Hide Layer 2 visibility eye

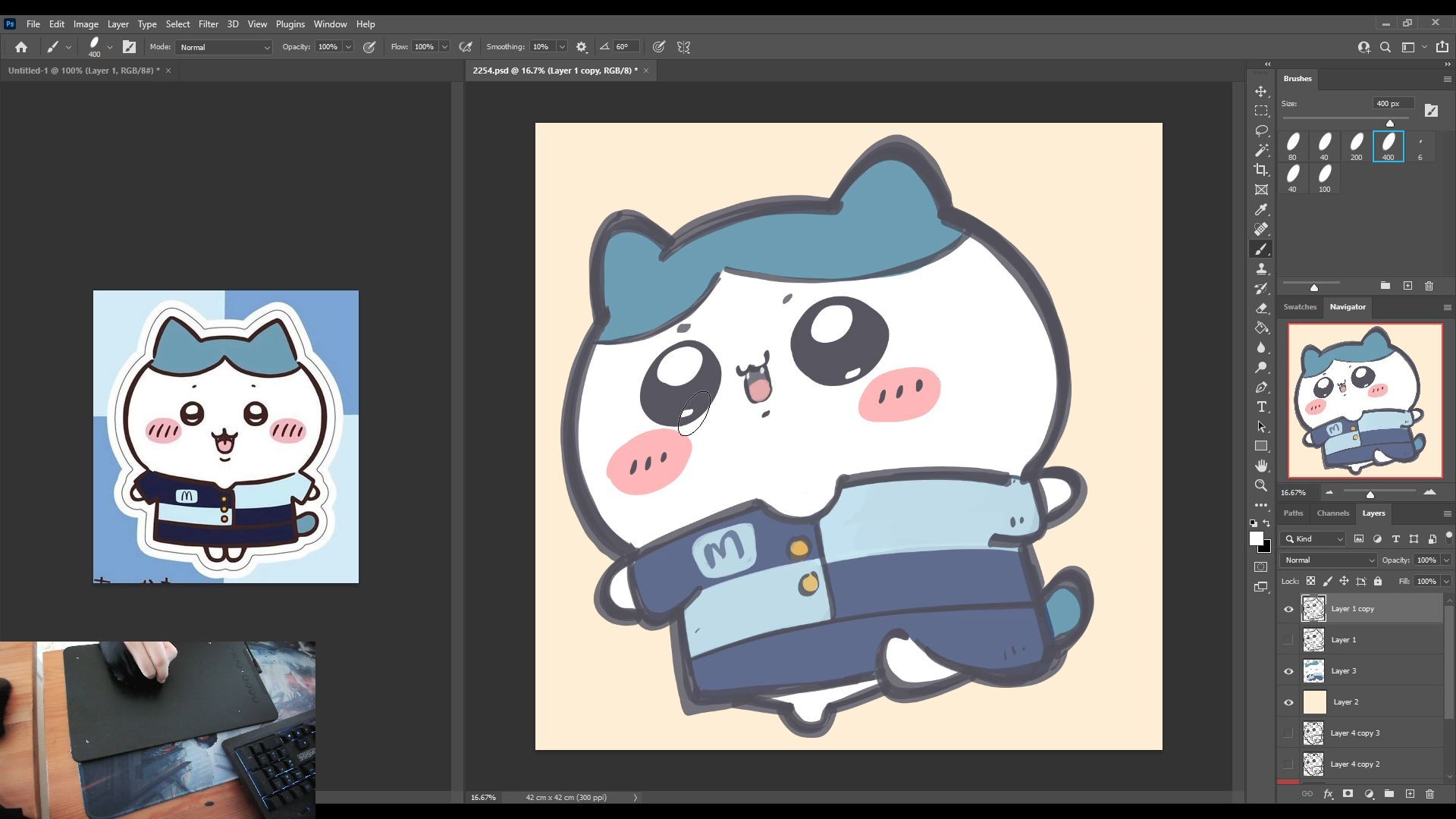tap(1288, 702)
